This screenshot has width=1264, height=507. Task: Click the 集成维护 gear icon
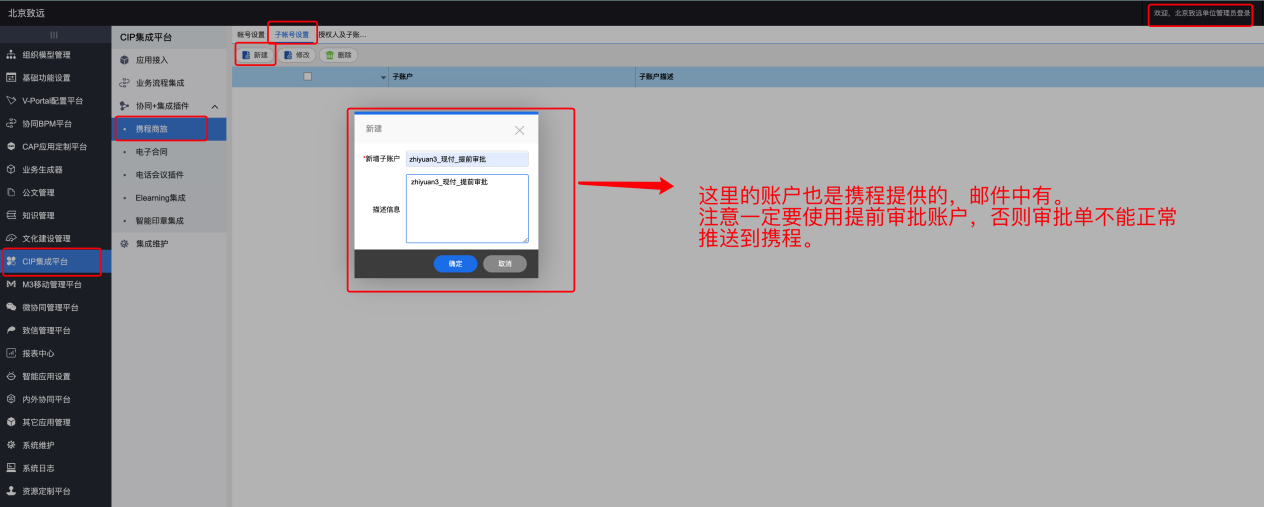(124, 244)
